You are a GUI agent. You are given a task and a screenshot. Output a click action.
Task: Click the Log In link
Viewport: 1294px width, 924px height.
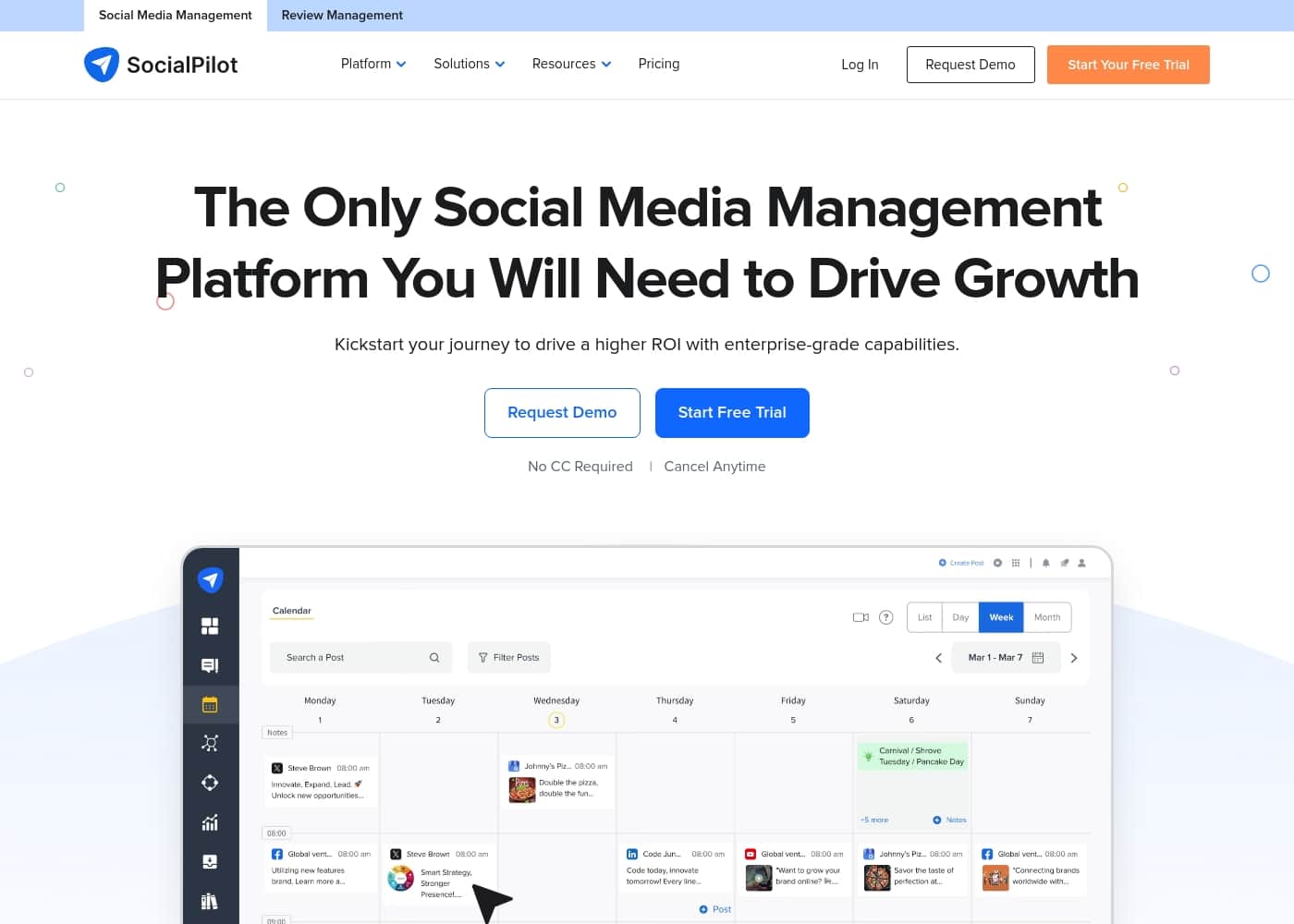[860, 65]
